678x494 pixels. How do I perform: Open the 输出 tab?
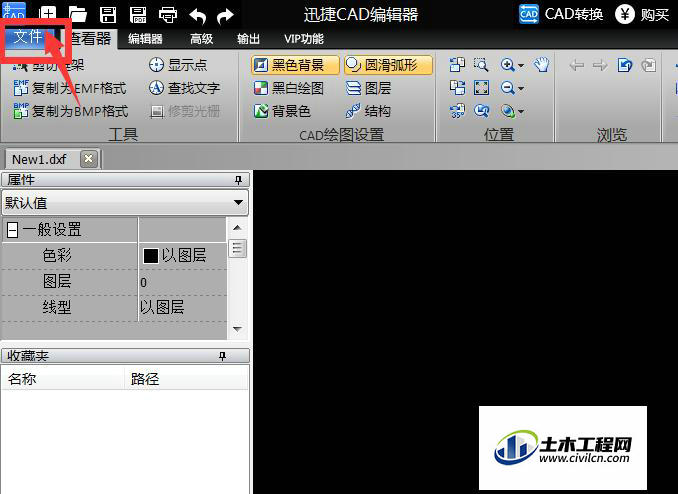coord(248,39)
